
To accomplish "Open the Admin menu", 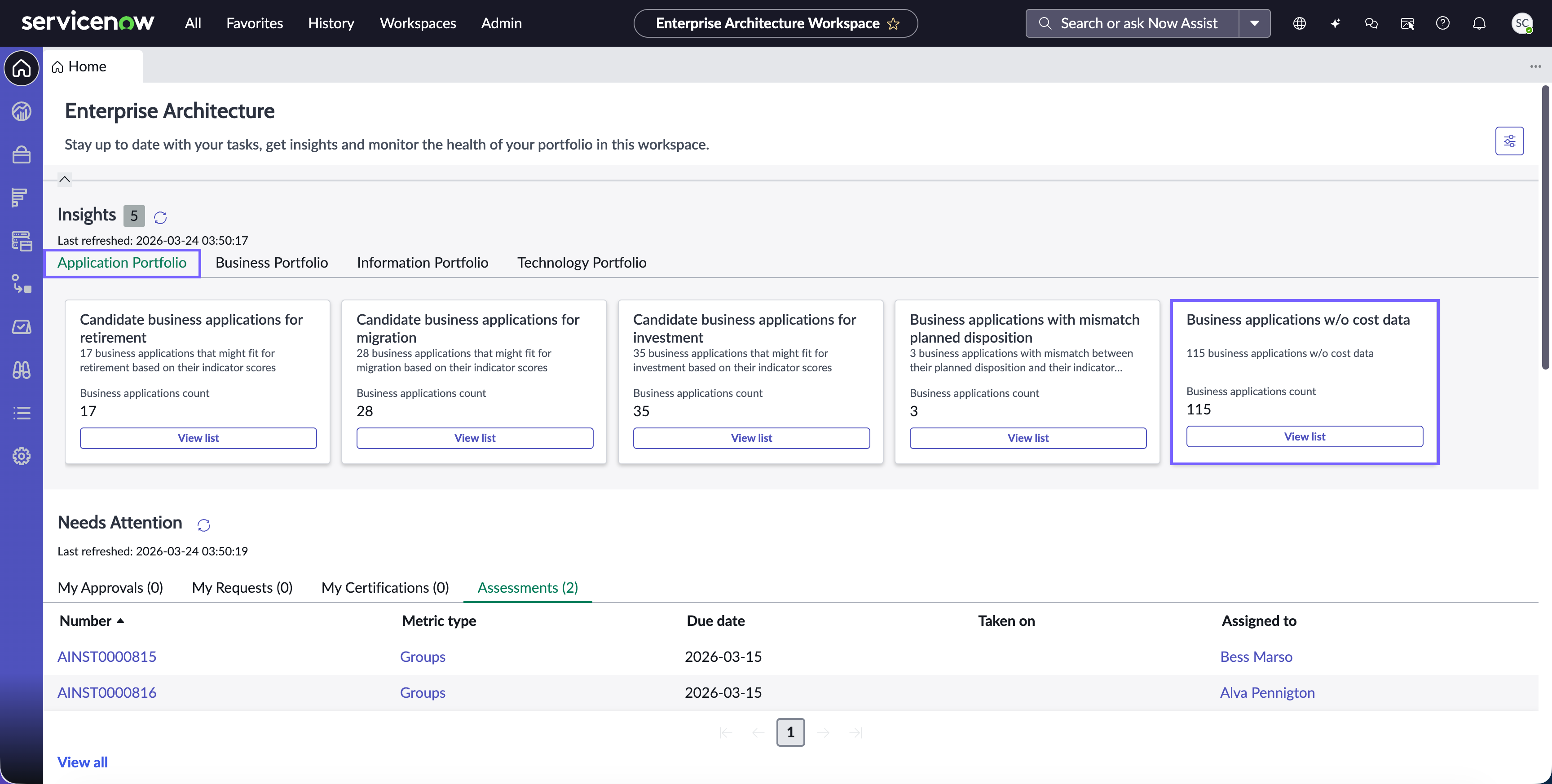I will click(501, 23).
